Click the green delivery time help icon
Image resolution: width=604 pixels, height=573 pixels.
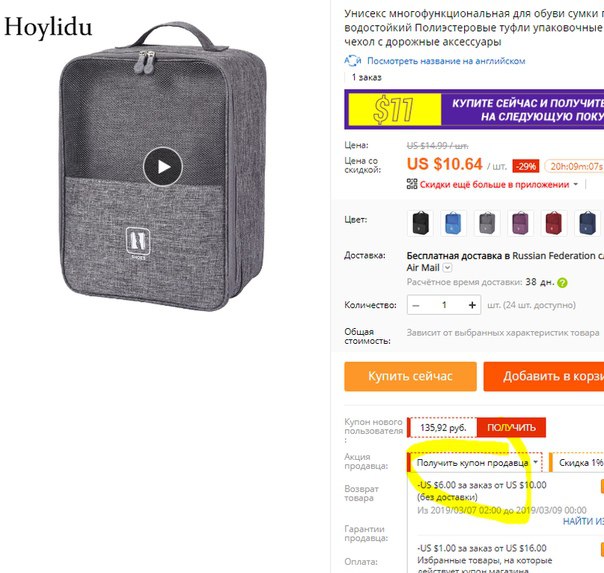click(x=562, y=283)
